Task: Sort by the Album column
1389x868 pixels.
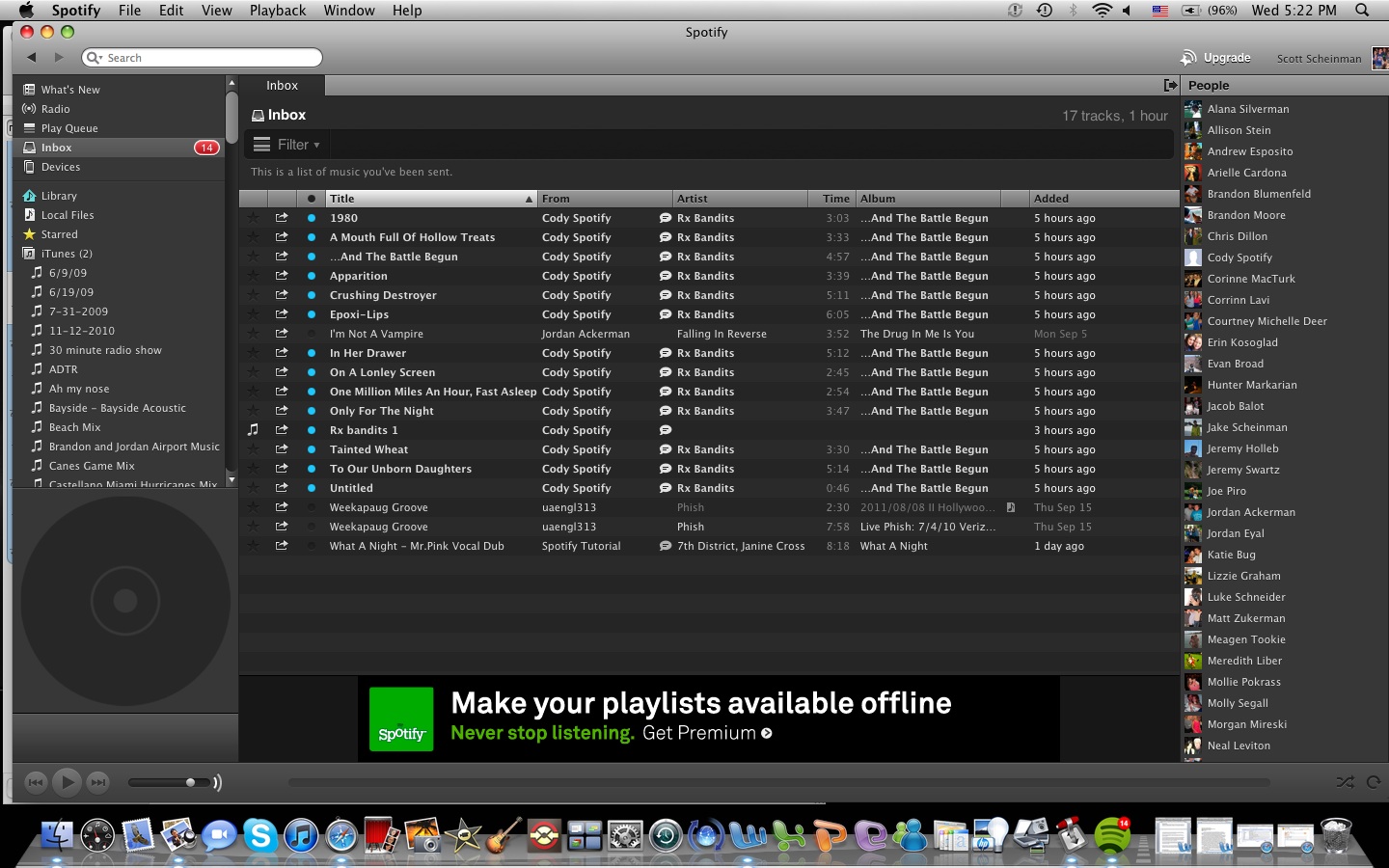Action: [929, 199]
